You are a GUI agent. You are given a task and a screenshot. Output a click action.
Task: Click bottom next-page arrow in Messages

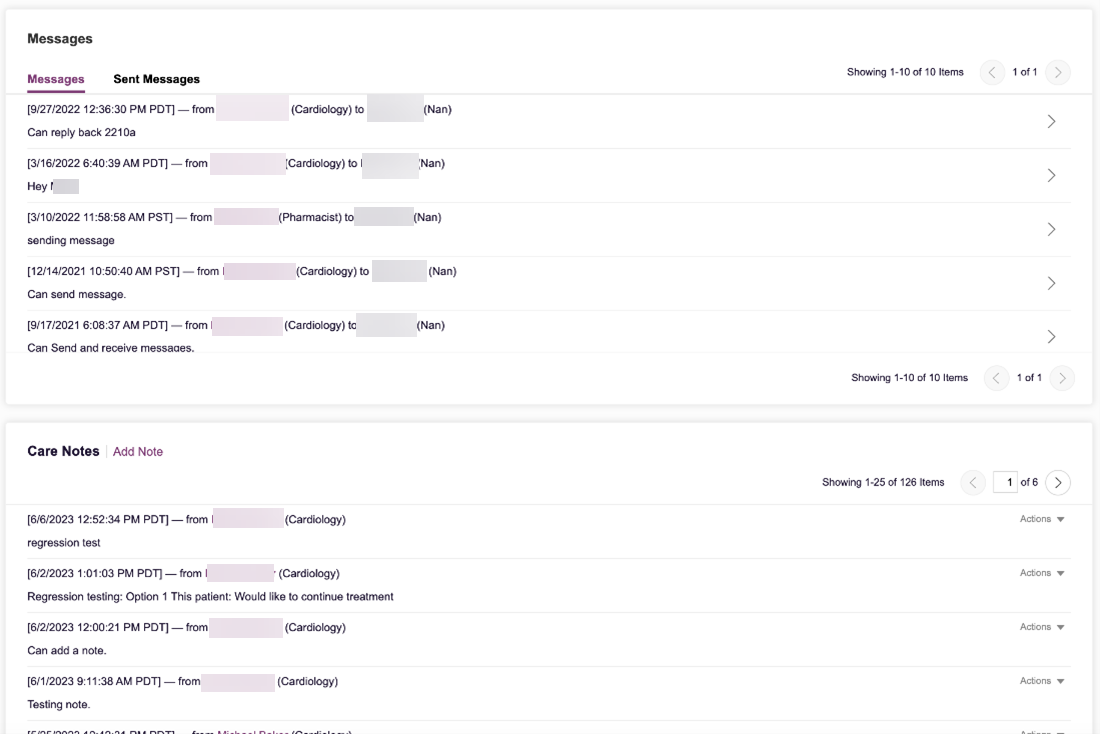[1062, 378]
